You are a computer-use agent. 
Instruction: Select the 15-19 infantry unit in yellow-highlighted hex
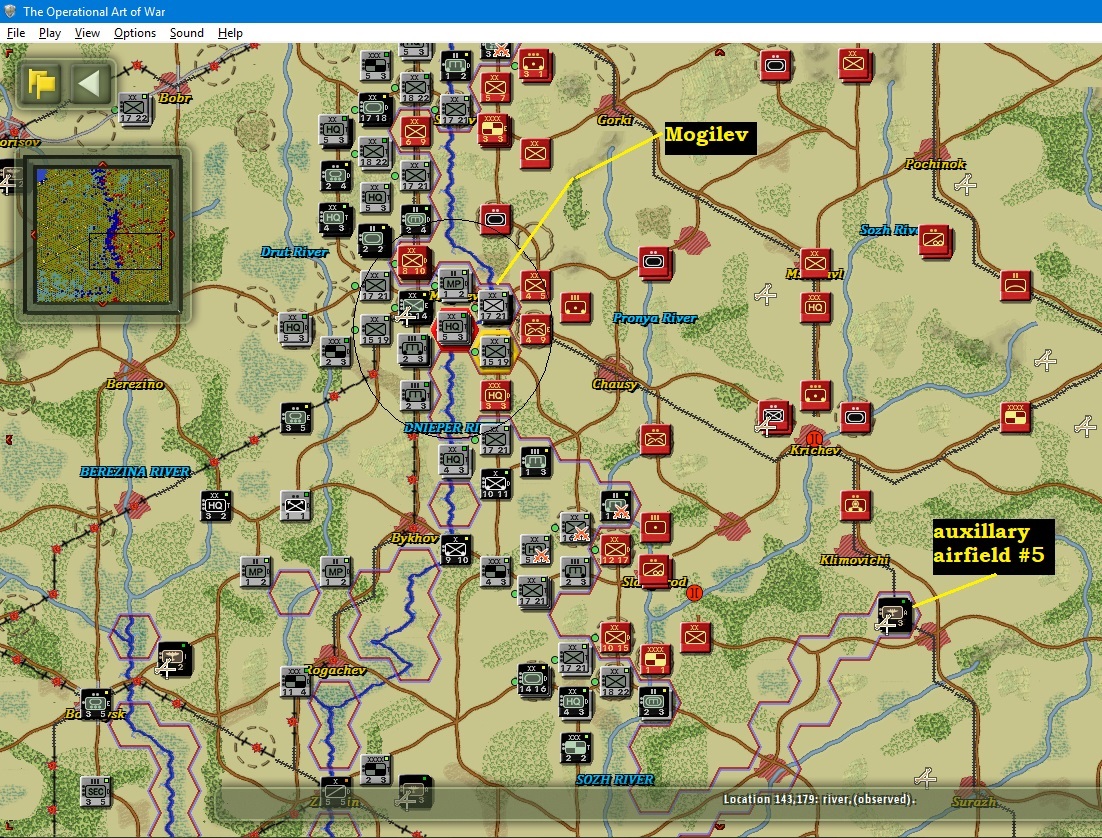[495, 351]
